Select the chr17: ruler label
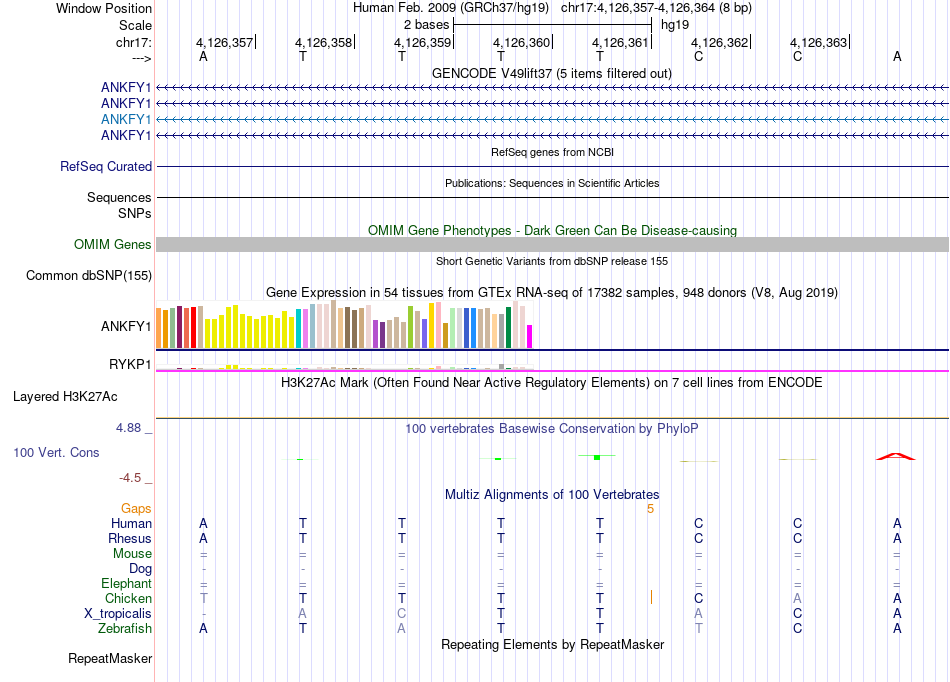The image size is (950, 682). tap(133, 42)
